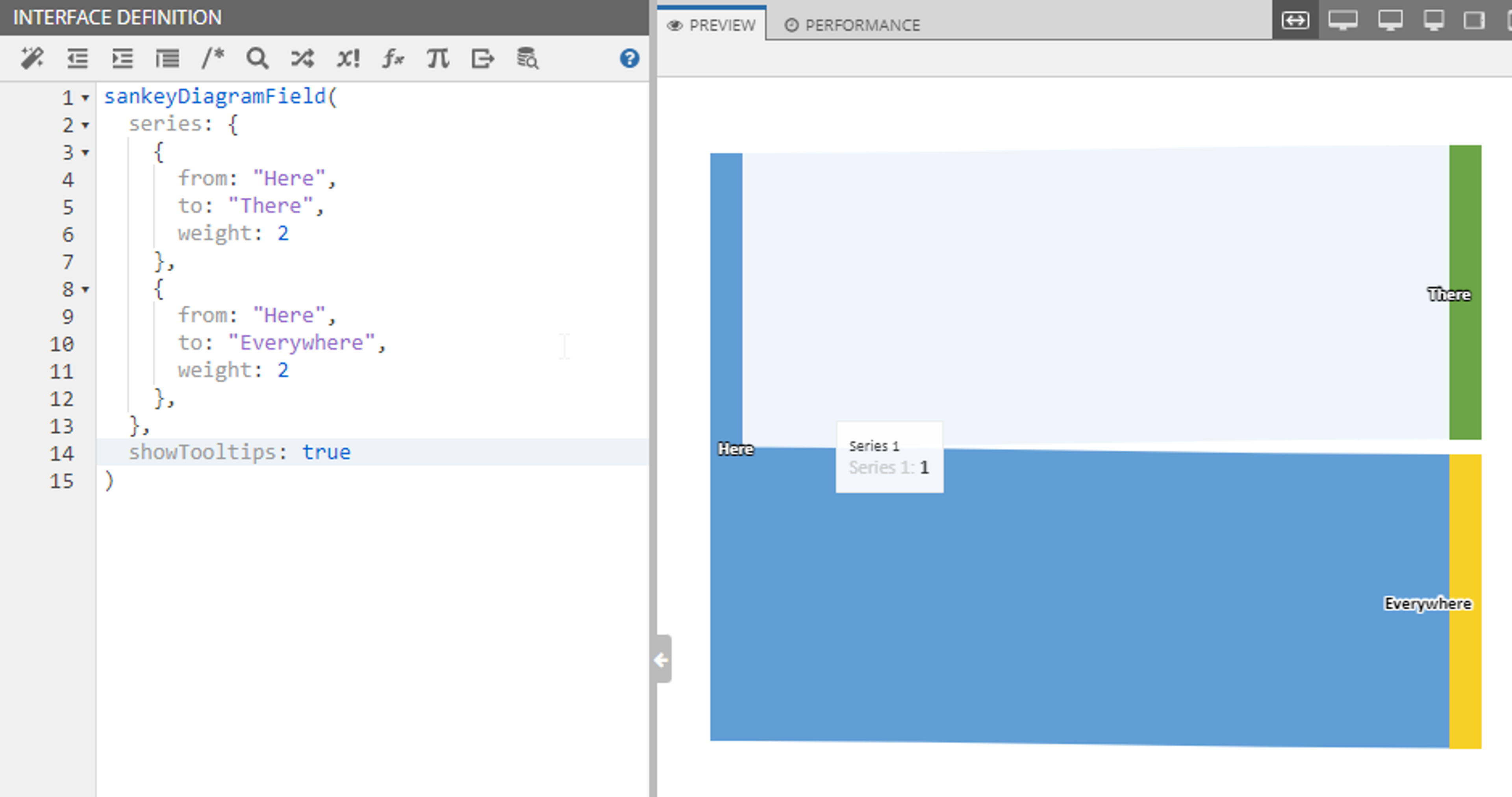Click the indent code icon

(x=123, y=58)
